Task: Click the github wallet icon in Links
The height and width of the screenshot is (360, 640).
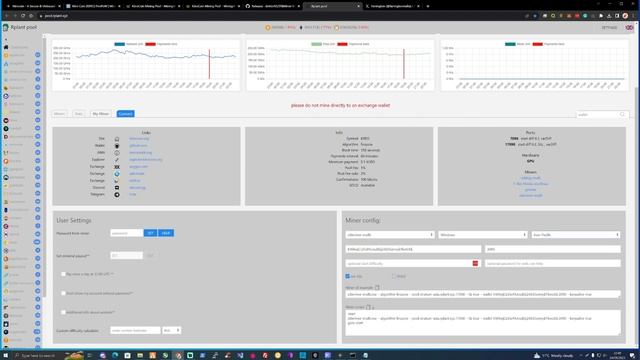Action: click(117, 146)
